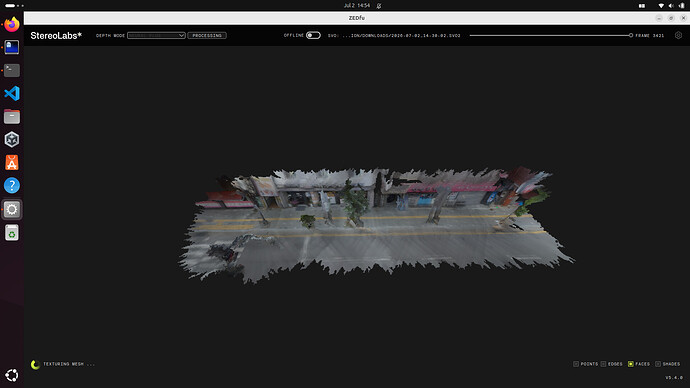Screen dimensions: 690x388
Task: Click the V5.4.0 version label
Action: pos(674,377)
